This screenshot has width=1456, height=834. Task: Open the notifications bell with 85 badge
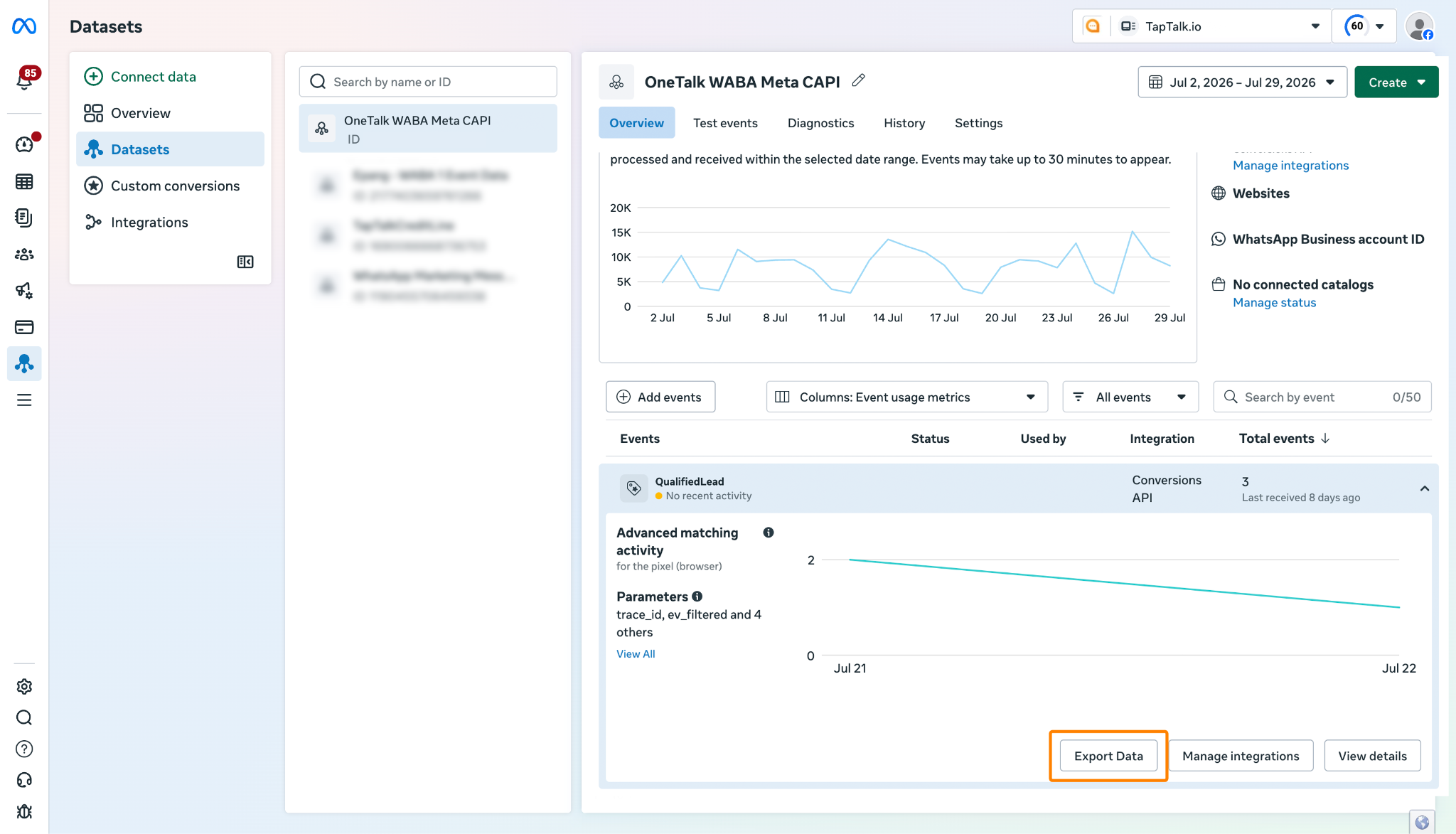(25, 79)
